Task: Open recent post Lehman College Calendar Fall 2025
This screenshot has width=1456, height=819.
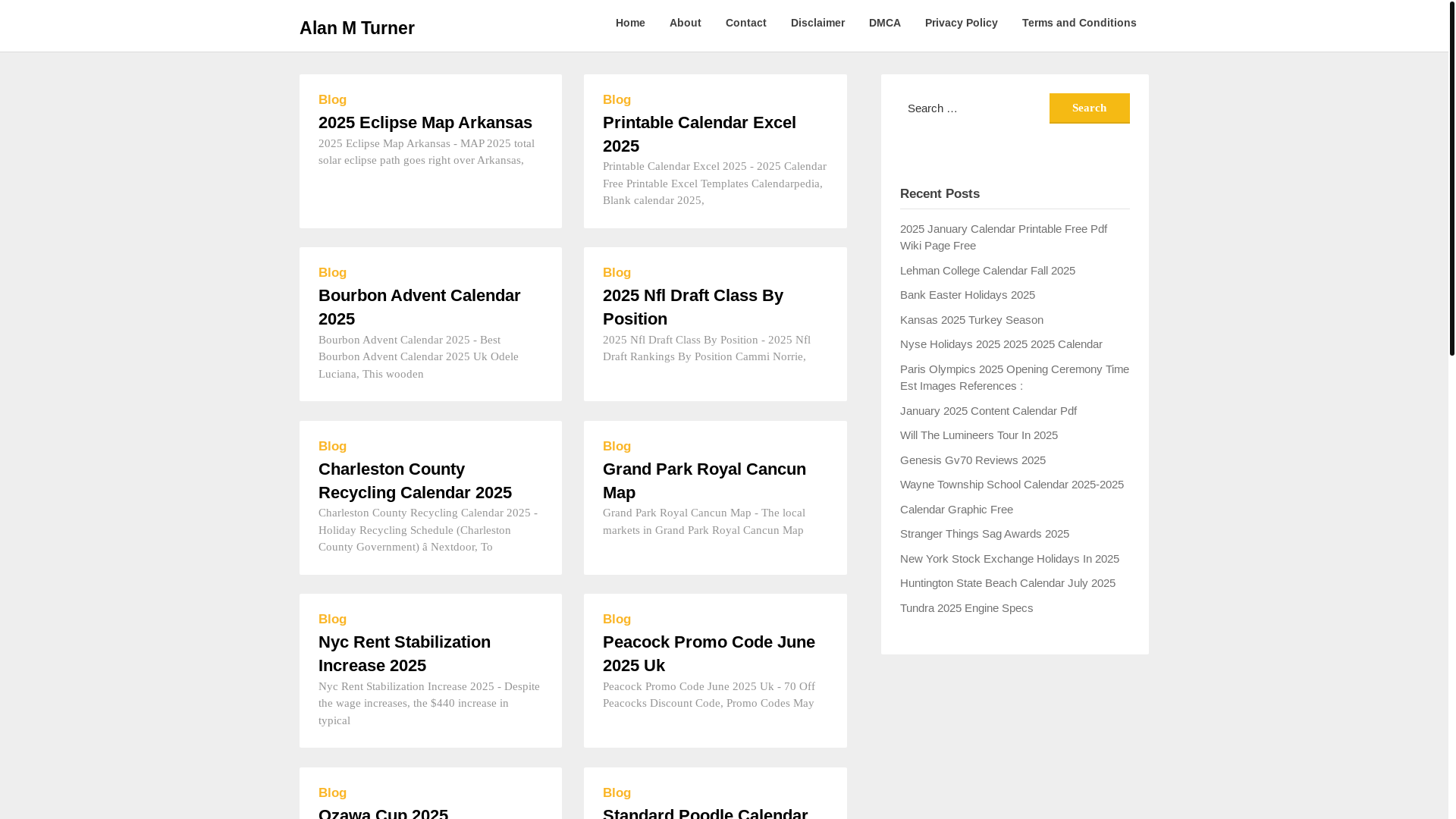Action: [x=987, y=271]
